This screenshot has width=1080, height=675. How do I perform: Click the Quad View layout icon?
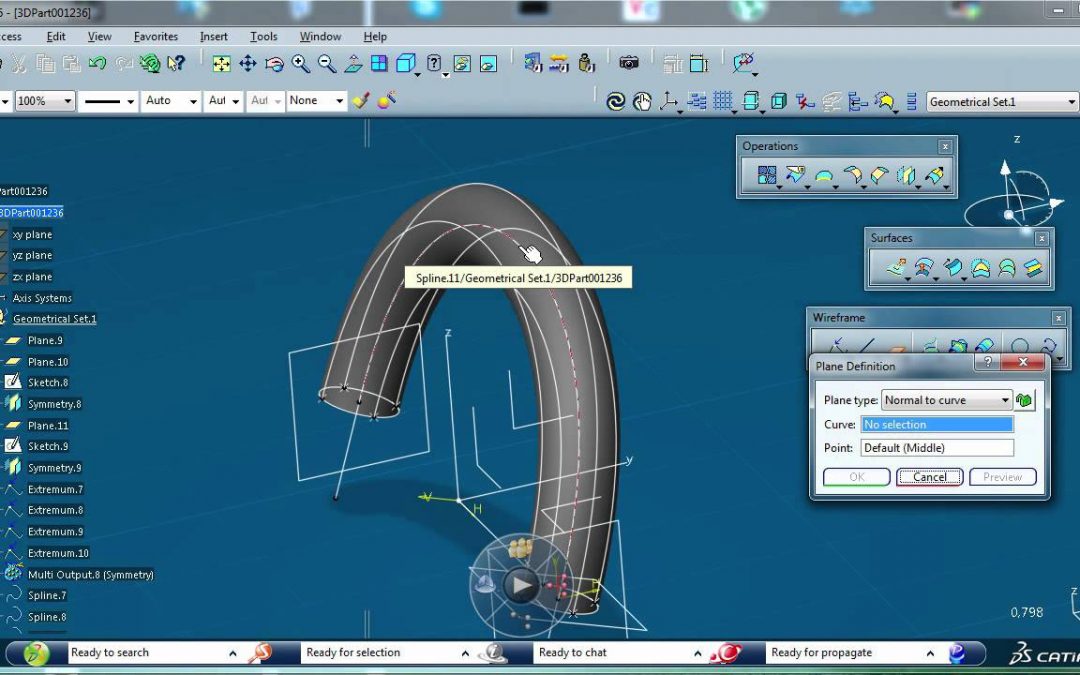pos(379,64)
